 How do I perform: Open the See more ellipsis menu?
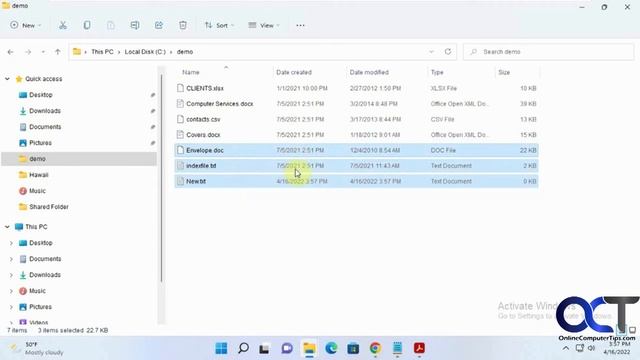click(x=300, y=25)
